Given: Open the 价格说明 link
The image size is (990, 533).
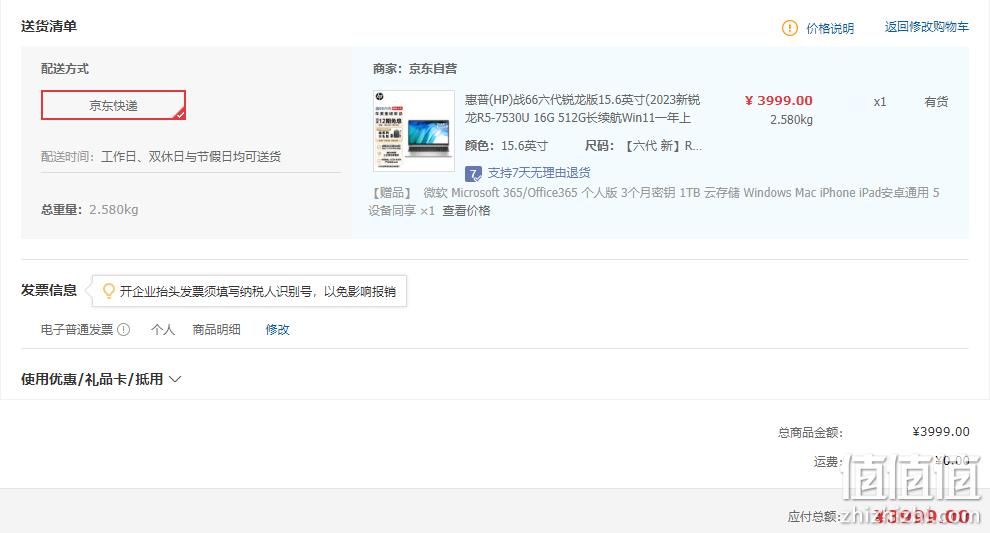Looking at the screenshot, I should [x=830, y=28].
